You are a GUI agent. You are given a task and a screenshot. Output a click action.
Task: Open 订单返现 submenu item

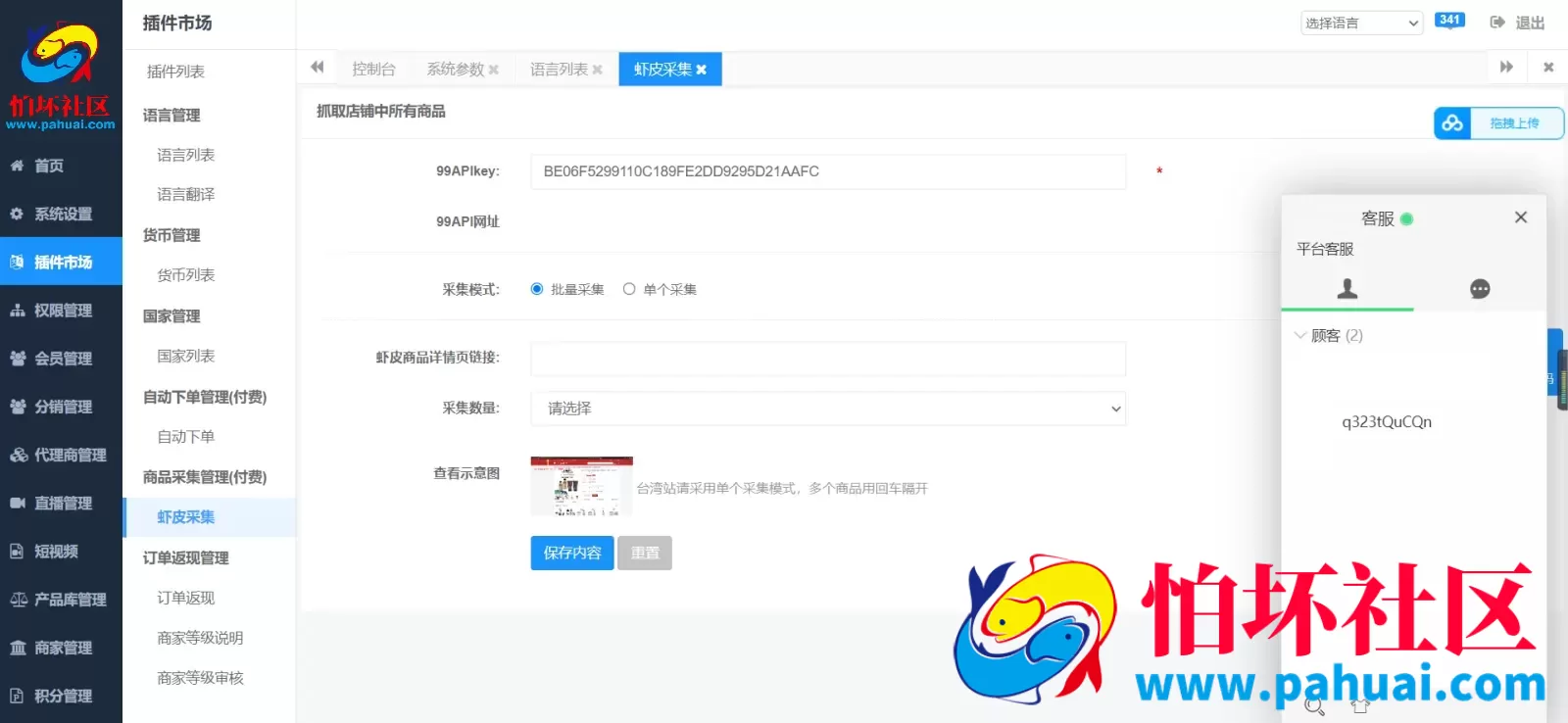click(x=185, y=598)
